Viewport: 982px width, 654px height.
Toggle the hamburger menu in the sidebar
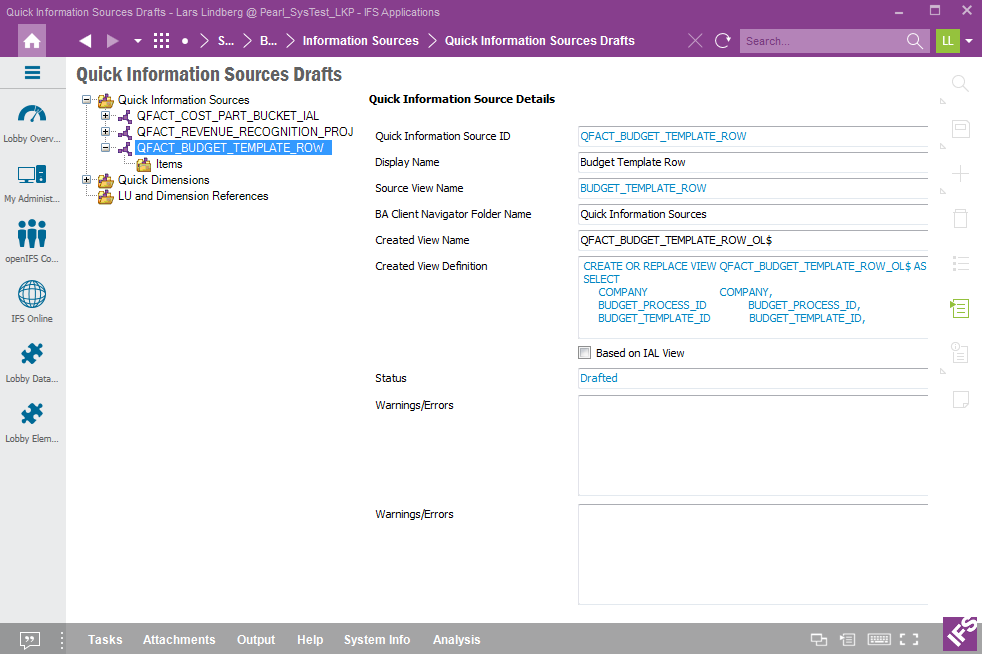tap(32, 73)
